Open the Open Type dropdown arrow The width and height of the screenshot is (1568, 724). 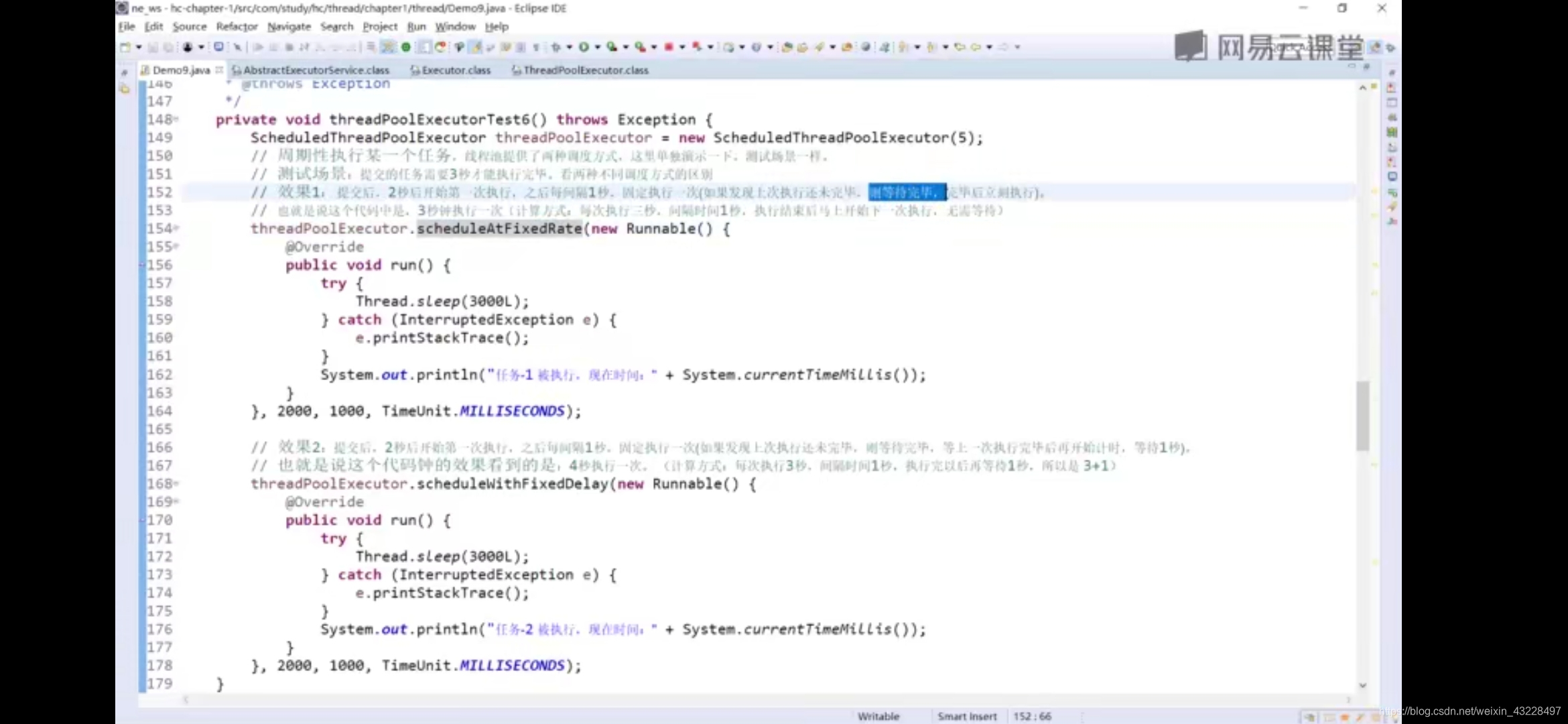[x=833, y=47]
